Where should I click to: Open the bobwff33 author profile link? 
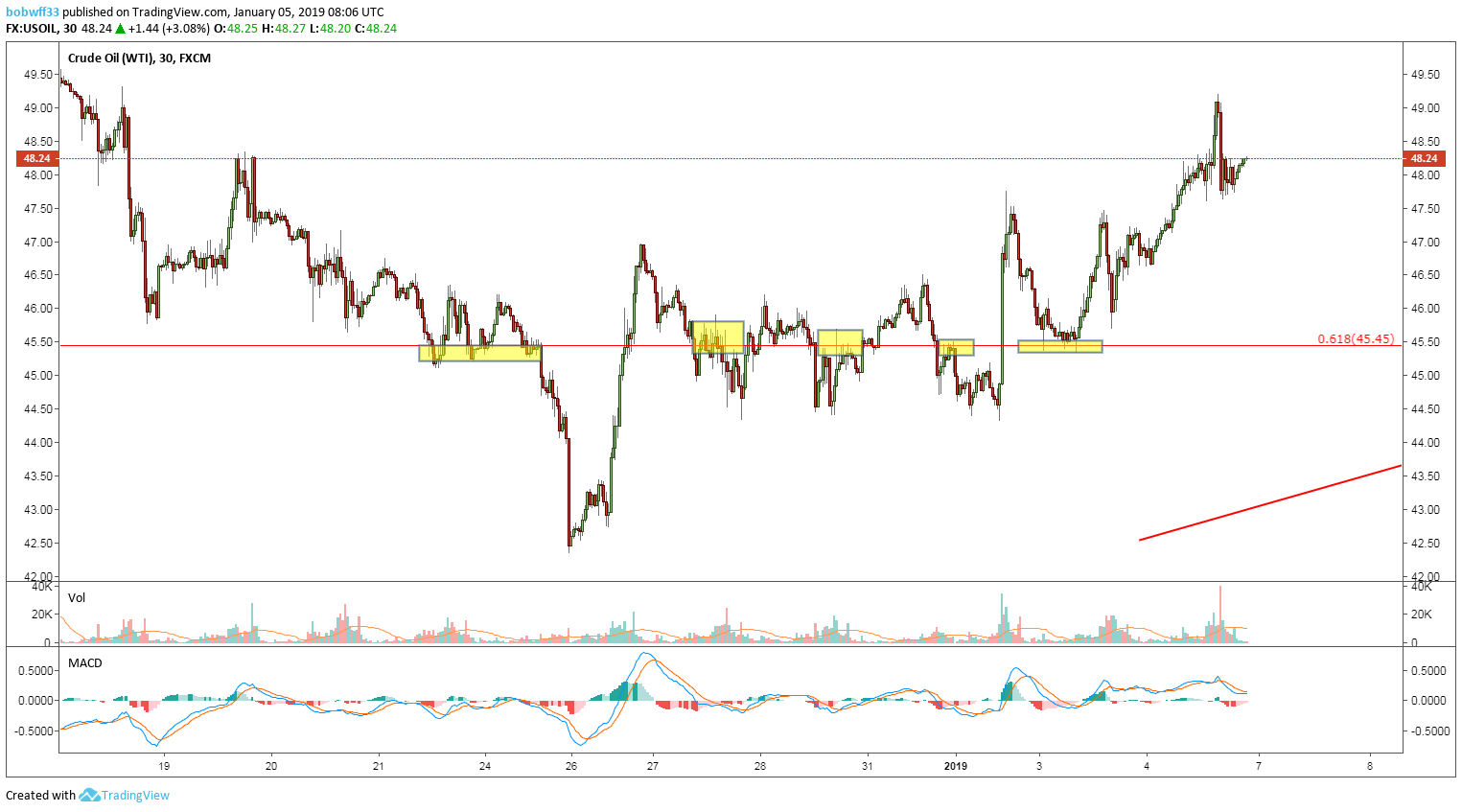(33, 12)
